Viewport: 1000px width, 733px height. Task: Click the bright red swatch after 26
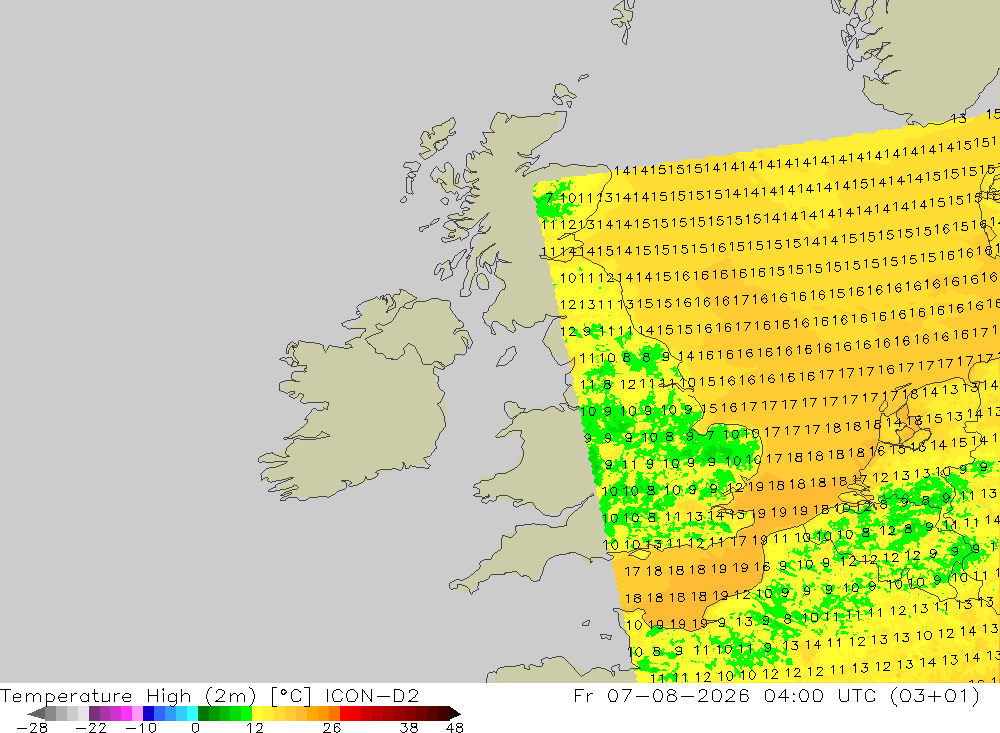pos(345,713)
